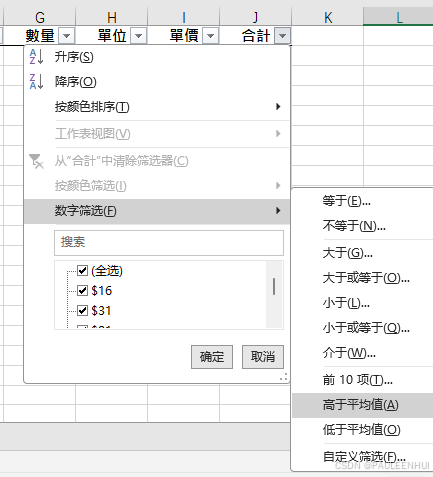Open filter dropdown for 單價 column

211,36
